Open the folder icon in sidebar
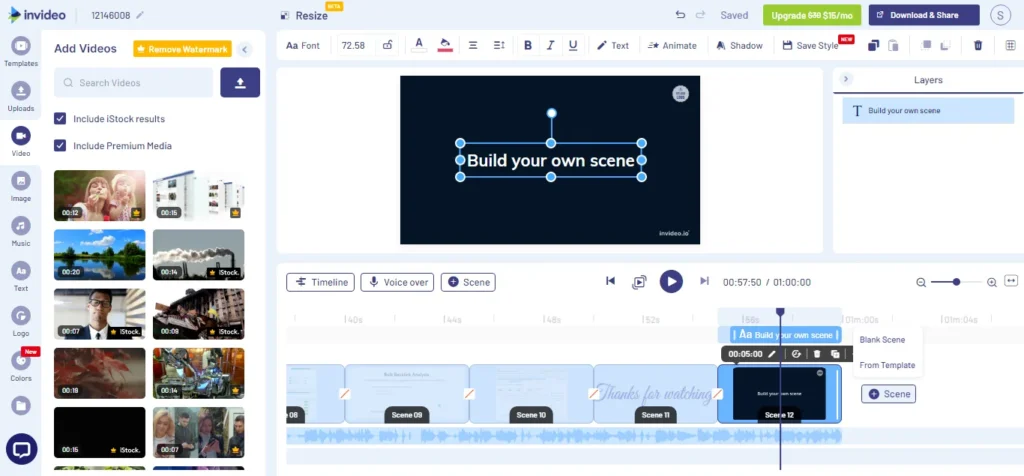 point(21,405)
